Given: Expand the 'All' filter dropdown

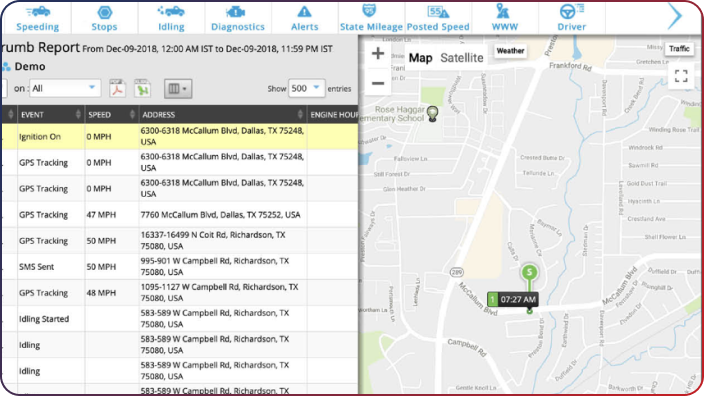Looking at the screenshot, I should pyautogui.click(x=65, y=88).
